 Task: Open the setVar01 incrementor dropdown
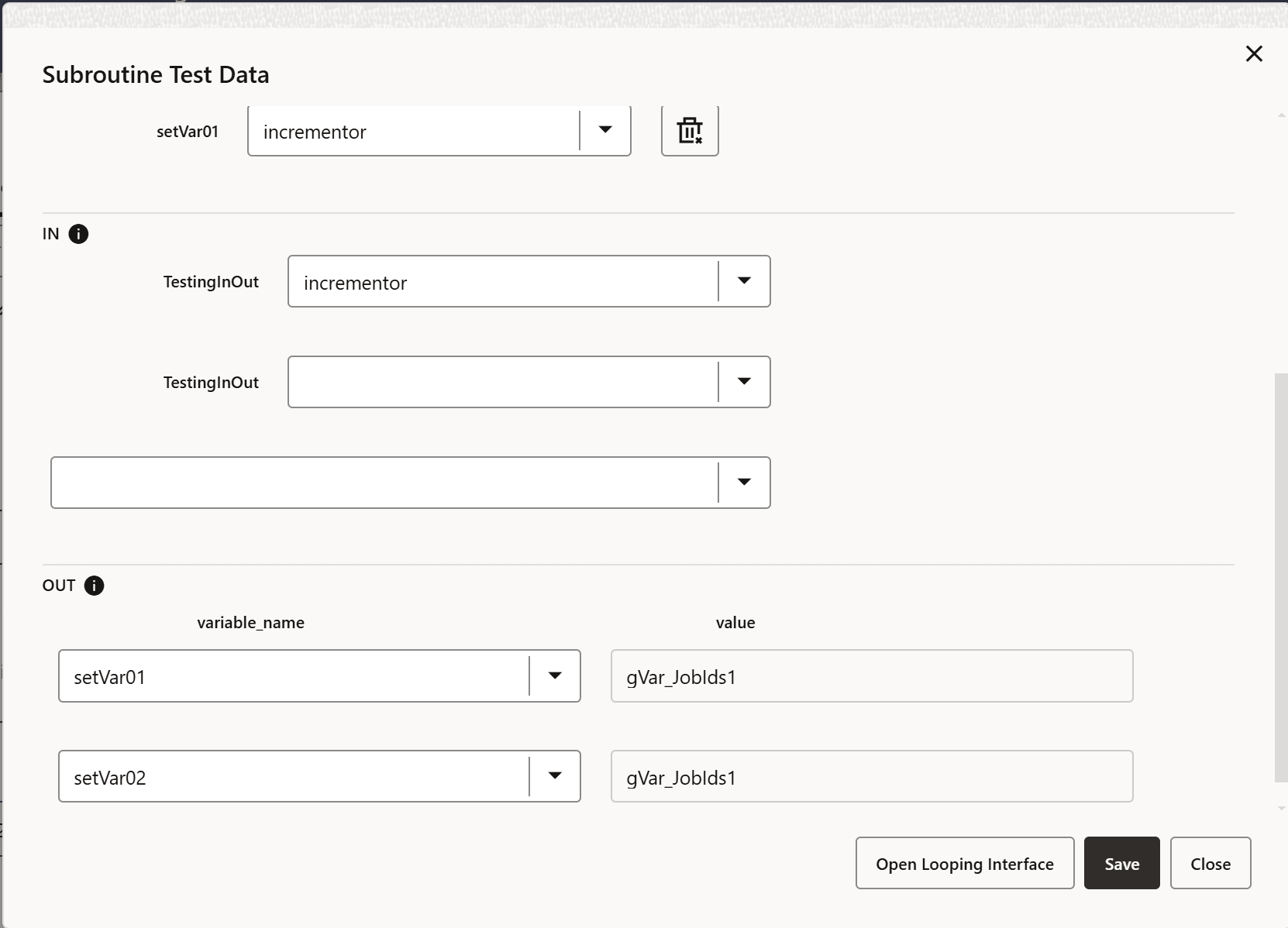604,130
